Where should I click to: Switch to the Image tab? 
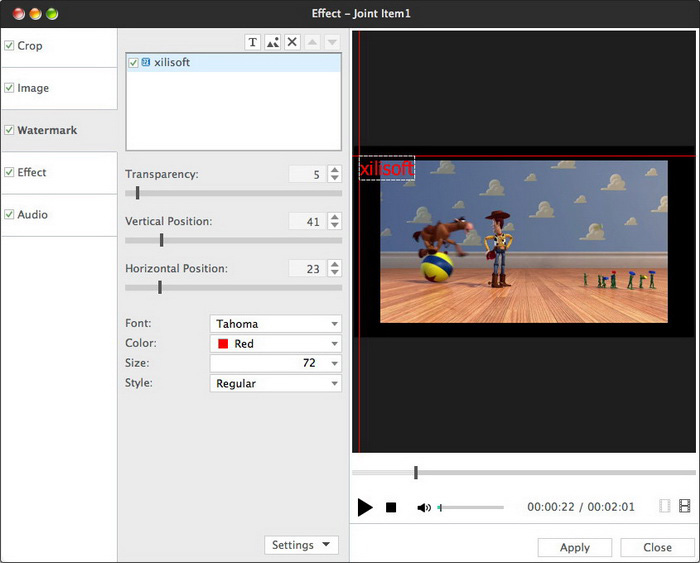pyautogui.click(x=33, y=88)
